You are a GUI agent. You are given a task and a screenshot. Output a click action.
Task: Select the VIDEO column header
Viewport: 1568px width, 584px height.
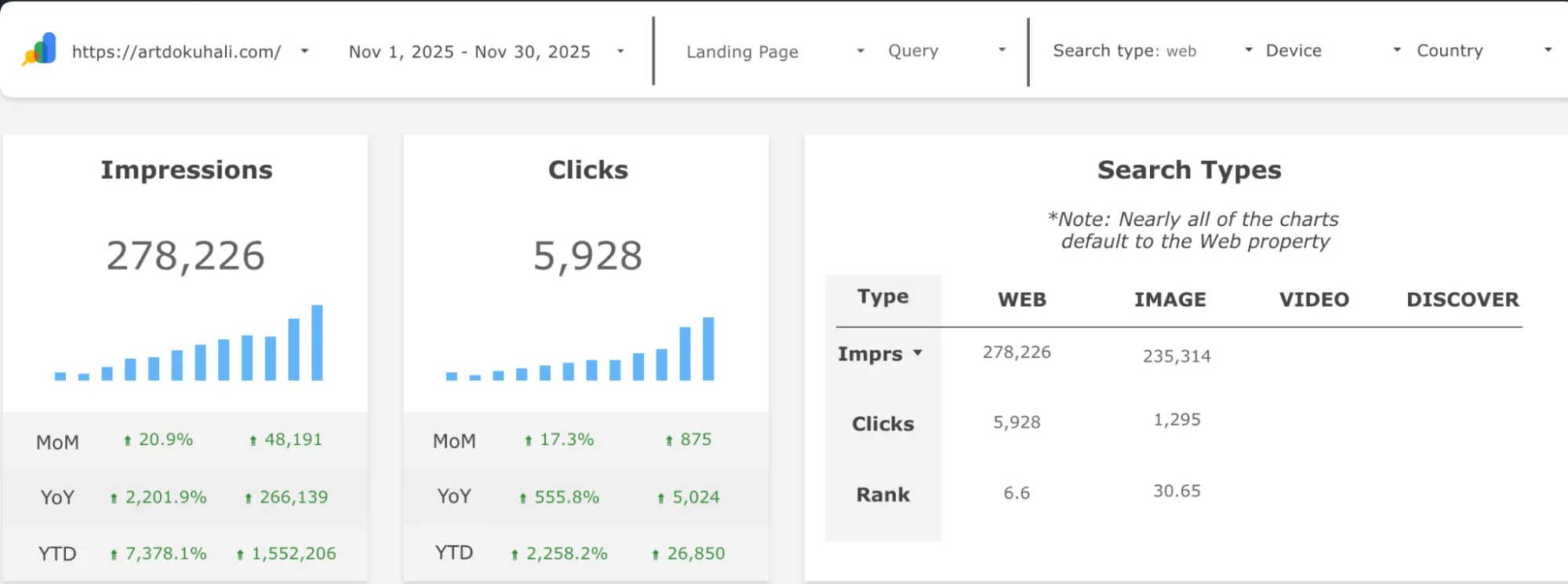tap(1314, 300)
